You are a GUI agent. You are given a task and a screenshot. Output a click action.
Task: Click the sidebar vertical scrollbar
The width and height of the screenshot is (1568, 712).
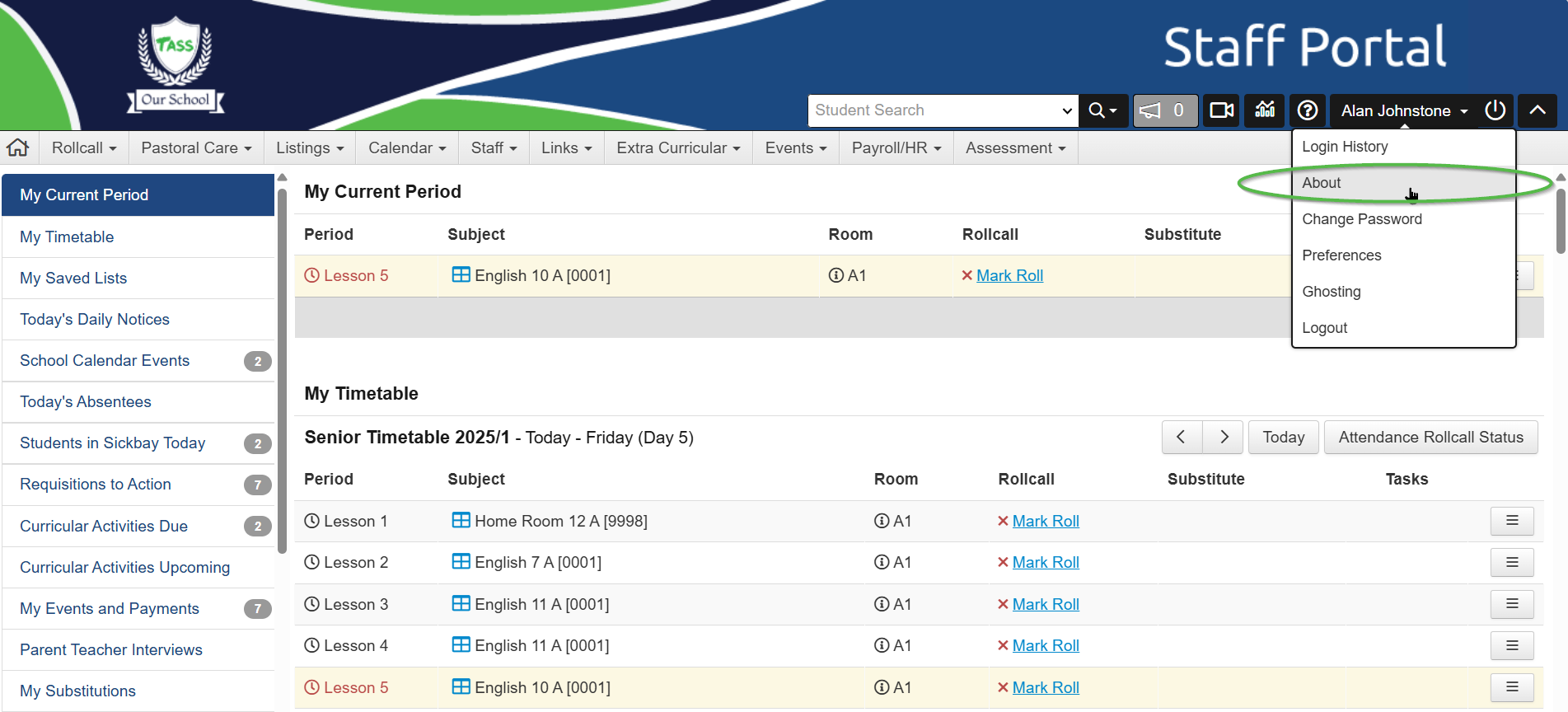[282, 371]
